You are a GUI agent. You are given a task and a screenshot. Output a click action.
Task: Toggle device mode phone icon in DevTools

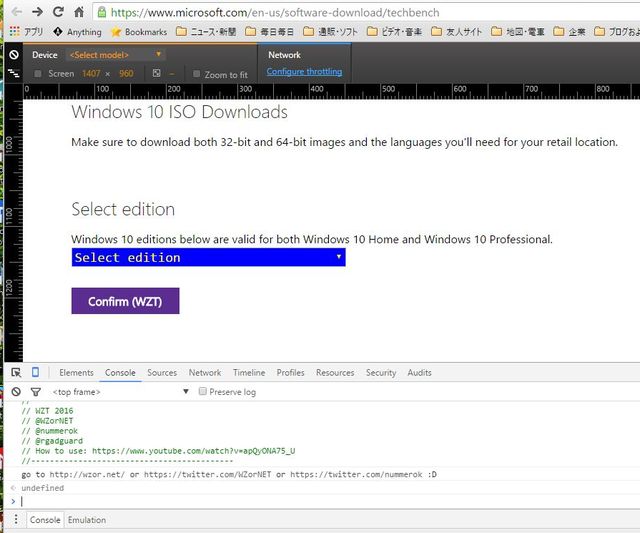pyautogui.click(x=36, y=372)
